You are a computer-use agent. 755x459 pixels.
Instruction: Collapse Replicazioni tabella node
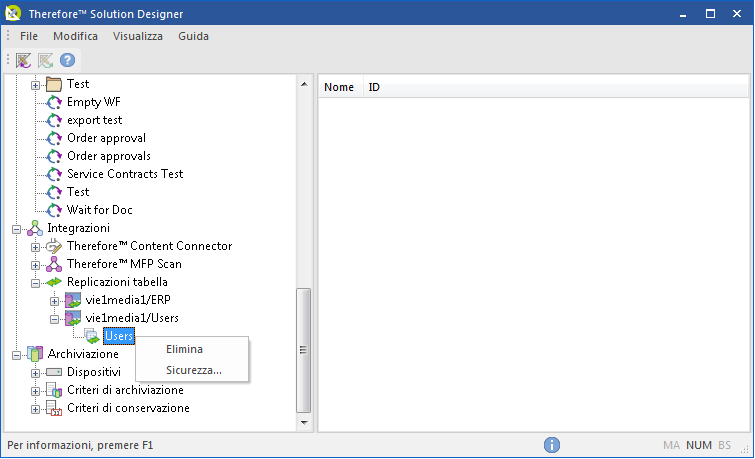[35, 283]
